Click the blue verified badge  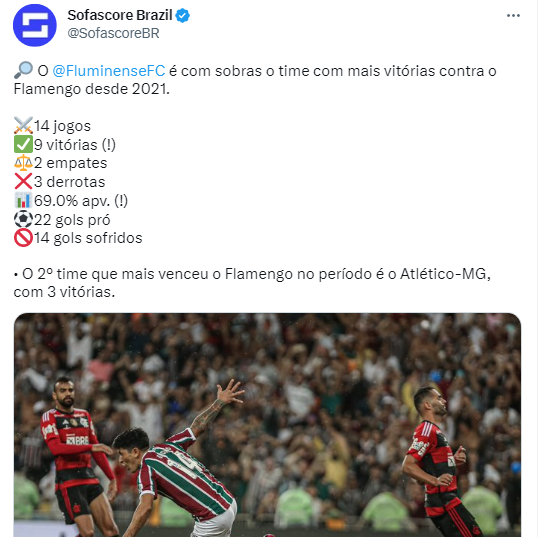pyautogui.click(x=183, y=16)
